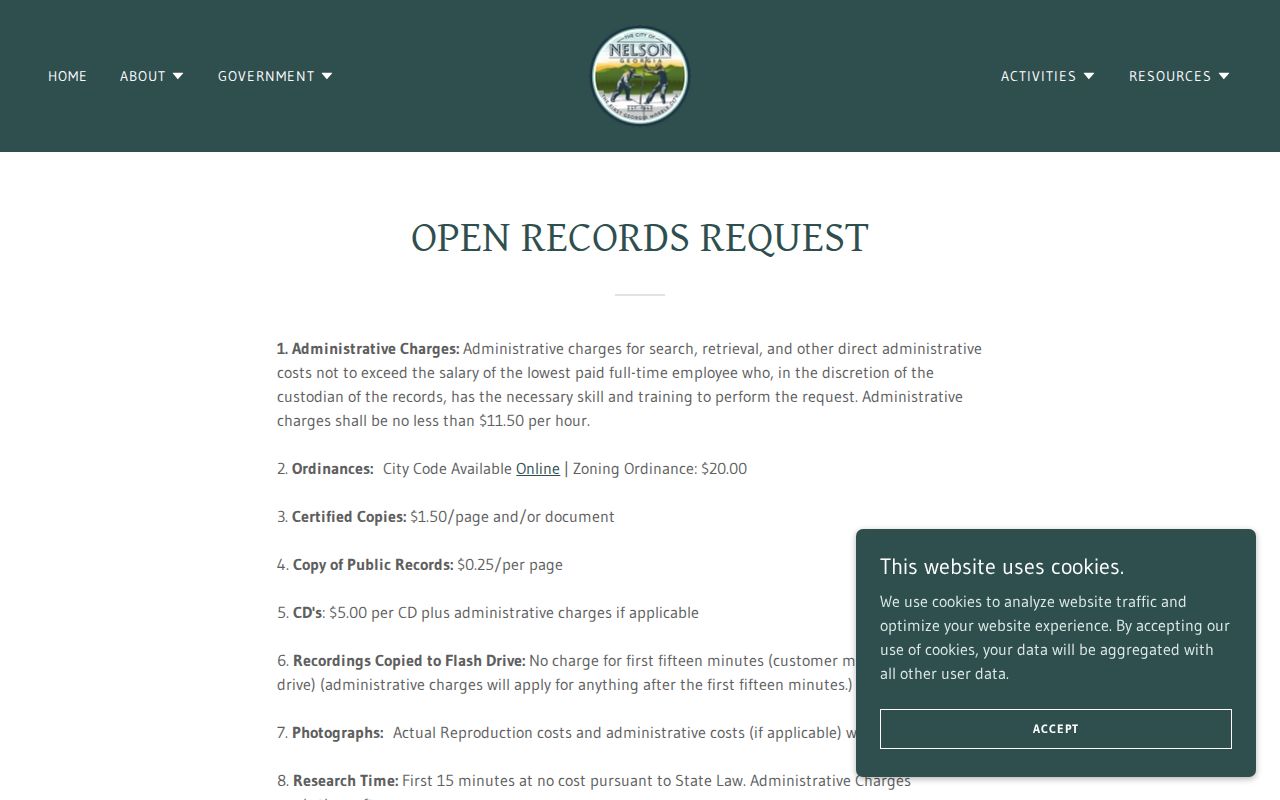Select the '$1.50/page and/or document' text
This screenshot has width=1280, height=800.
(512, 517)
